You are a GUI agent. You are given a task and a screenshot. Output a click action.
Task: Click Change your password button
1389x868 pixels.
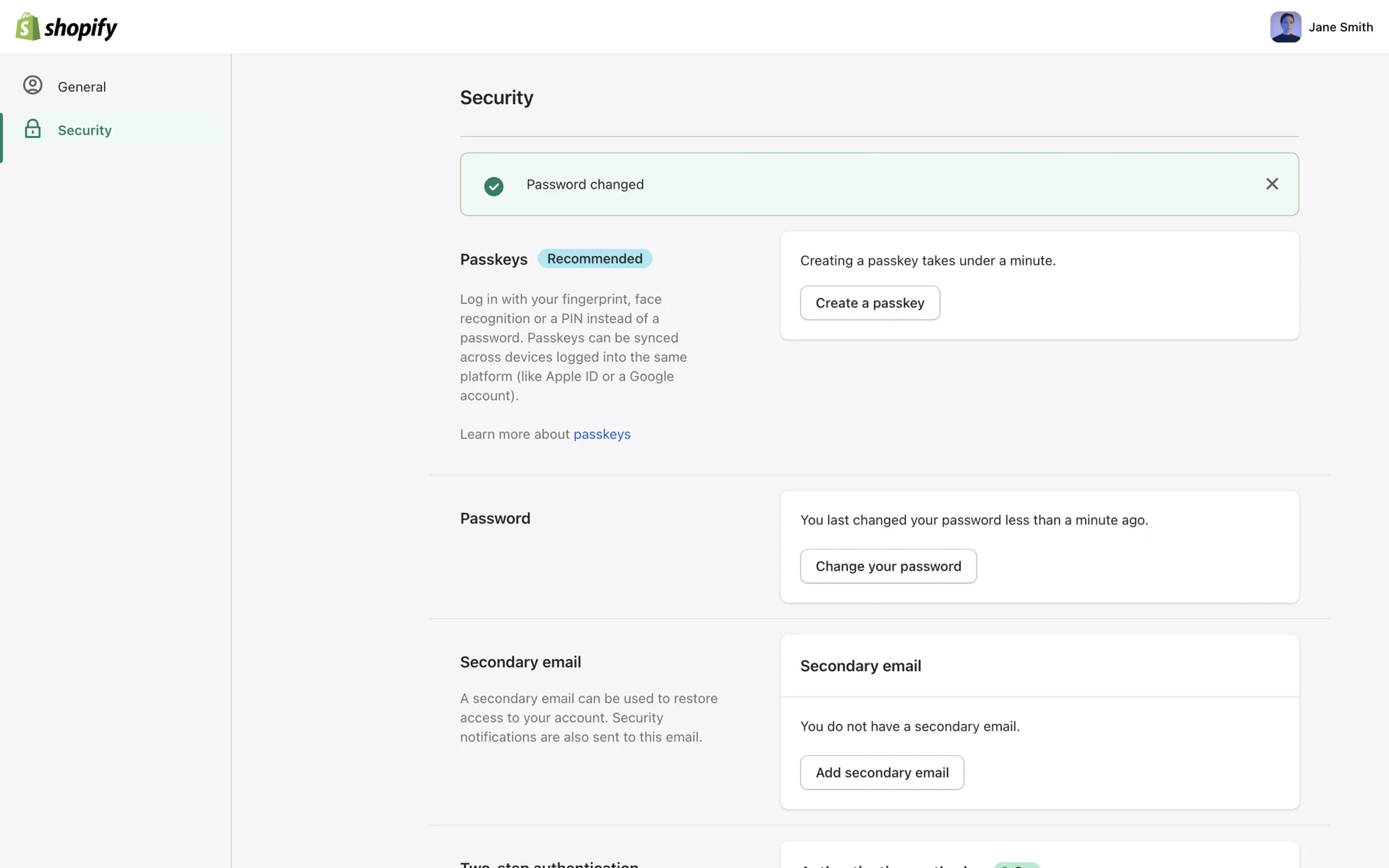click(x=888, y=566)
